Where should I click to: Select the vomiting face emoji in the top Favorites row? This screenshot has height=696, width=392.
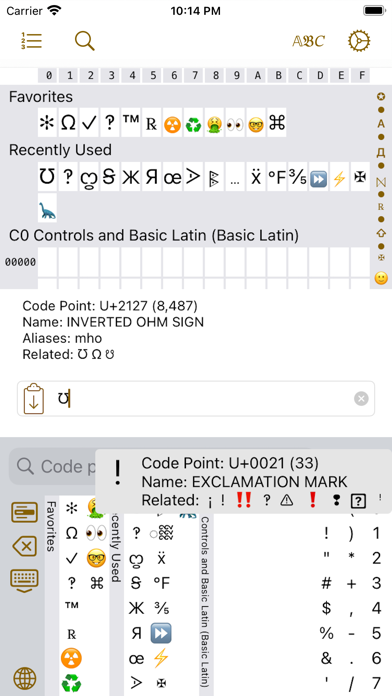[214, 123]
